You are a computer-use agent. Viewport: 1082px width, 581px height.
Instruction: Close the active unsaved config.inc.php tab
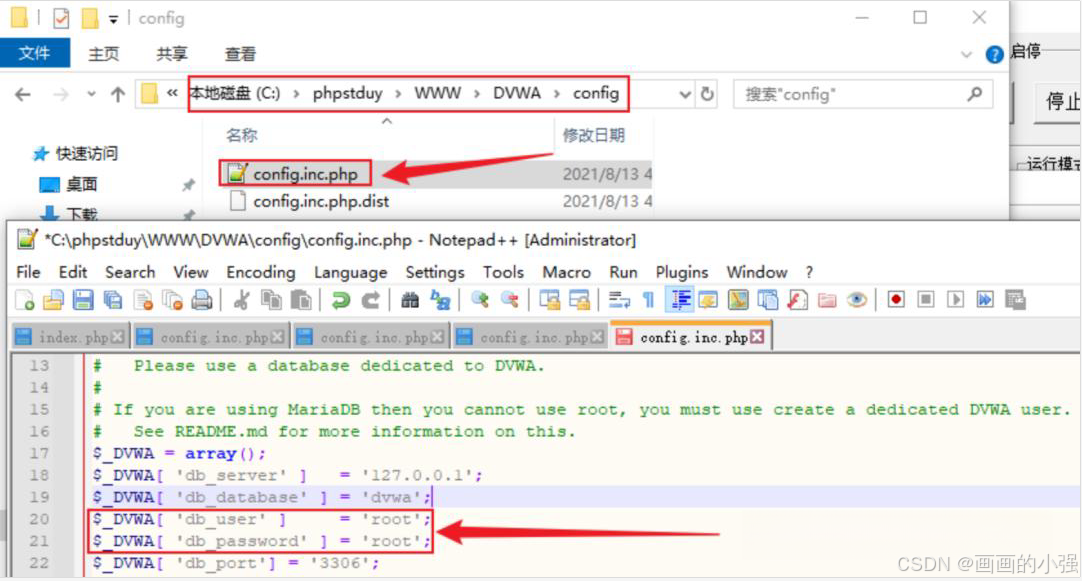pyautogui.click(x=758, y=337)
